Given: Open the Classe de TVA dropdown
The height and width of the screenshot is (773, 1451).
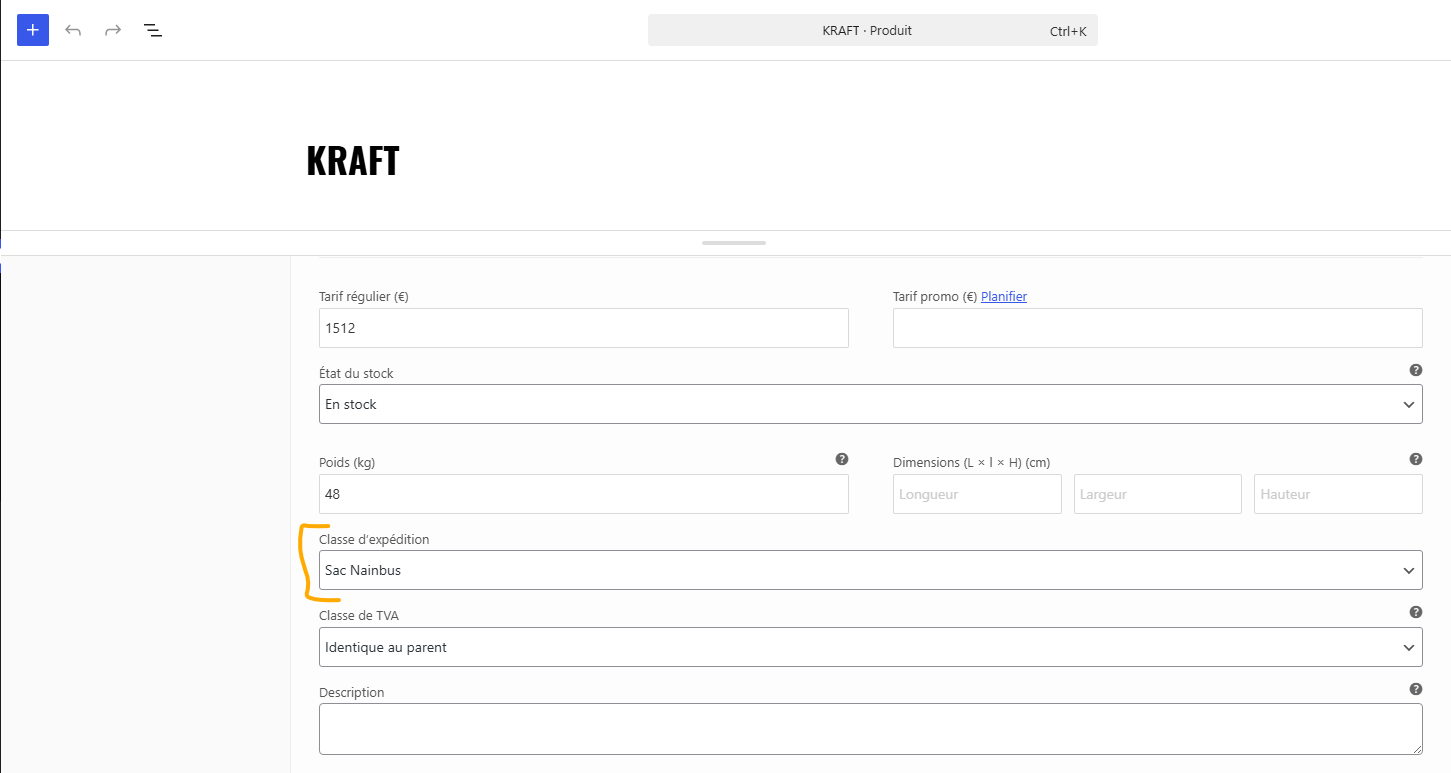Looking at the screenshot, I should pyautogui.click(x=870, y=647).
